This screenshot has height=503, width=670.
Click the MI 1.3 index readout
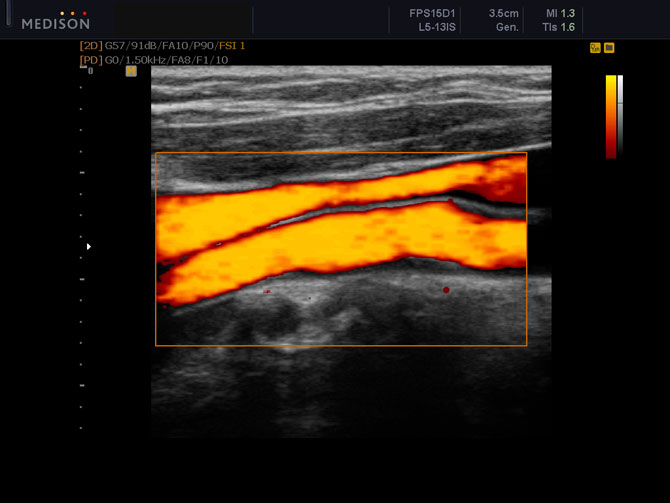coord(561,14)
